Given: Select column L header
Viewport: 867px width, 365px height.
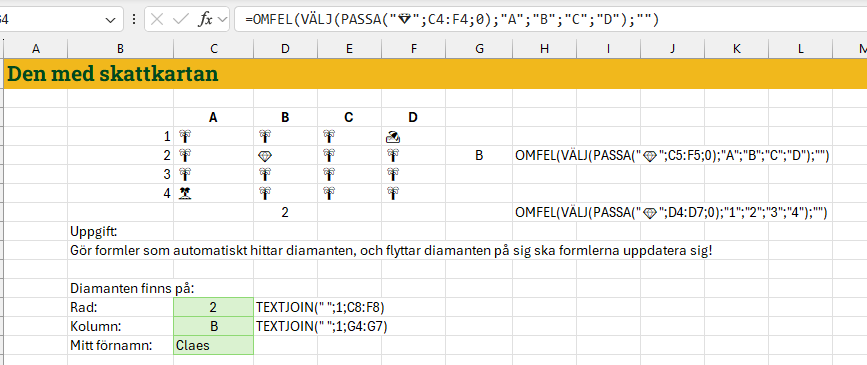Looking at the screenshot, I should [801, 49].
